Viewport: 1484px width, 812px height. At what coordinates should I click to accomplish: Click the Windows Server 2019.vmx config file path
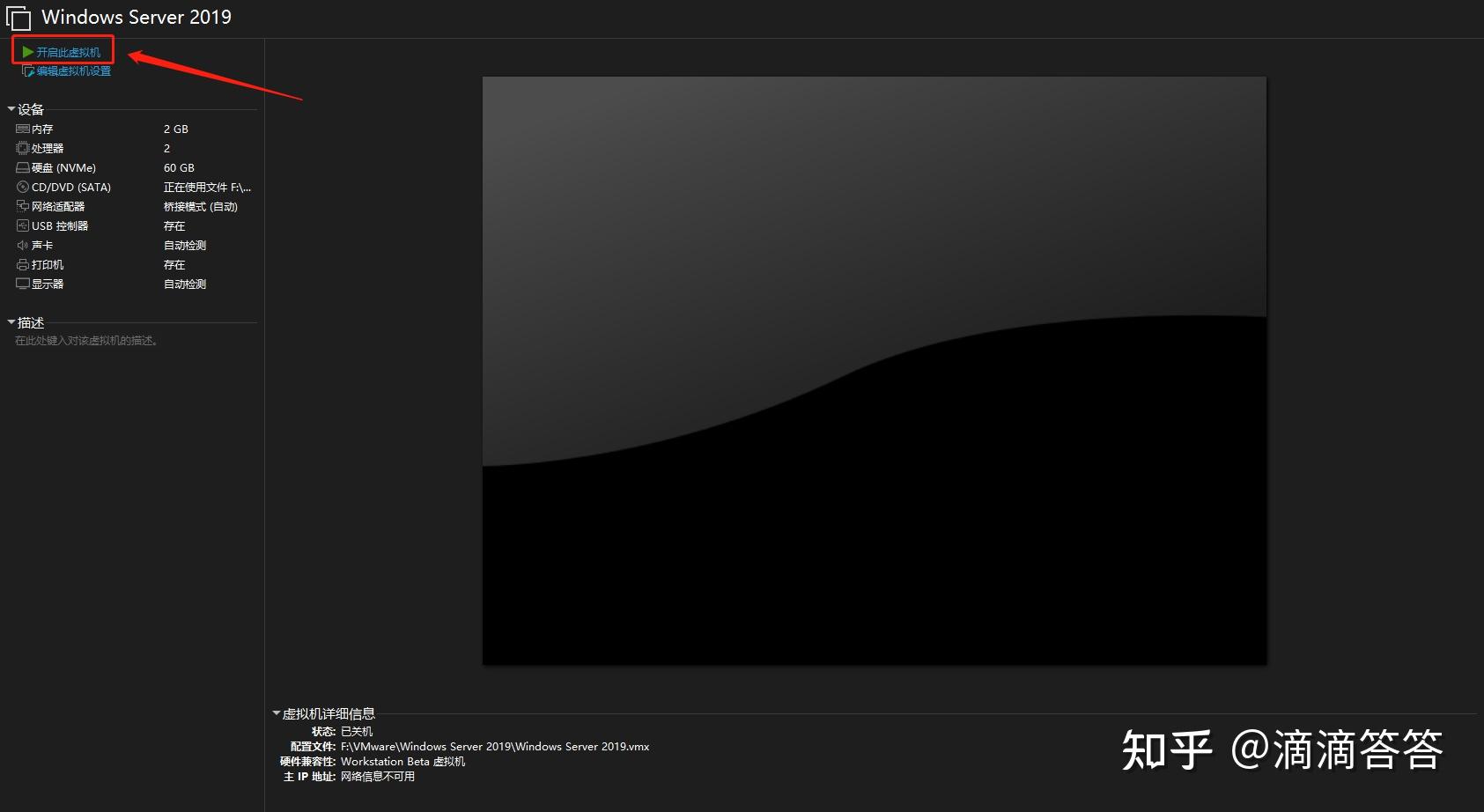pos(495,746)
